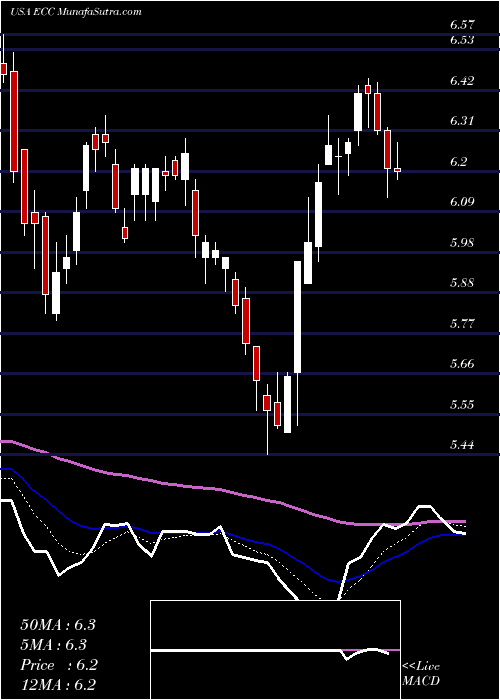The height and width of the screenshot is (700, 500).
Task: Click the 50MA : 6.3 legend text
Action: click(58, 625)
